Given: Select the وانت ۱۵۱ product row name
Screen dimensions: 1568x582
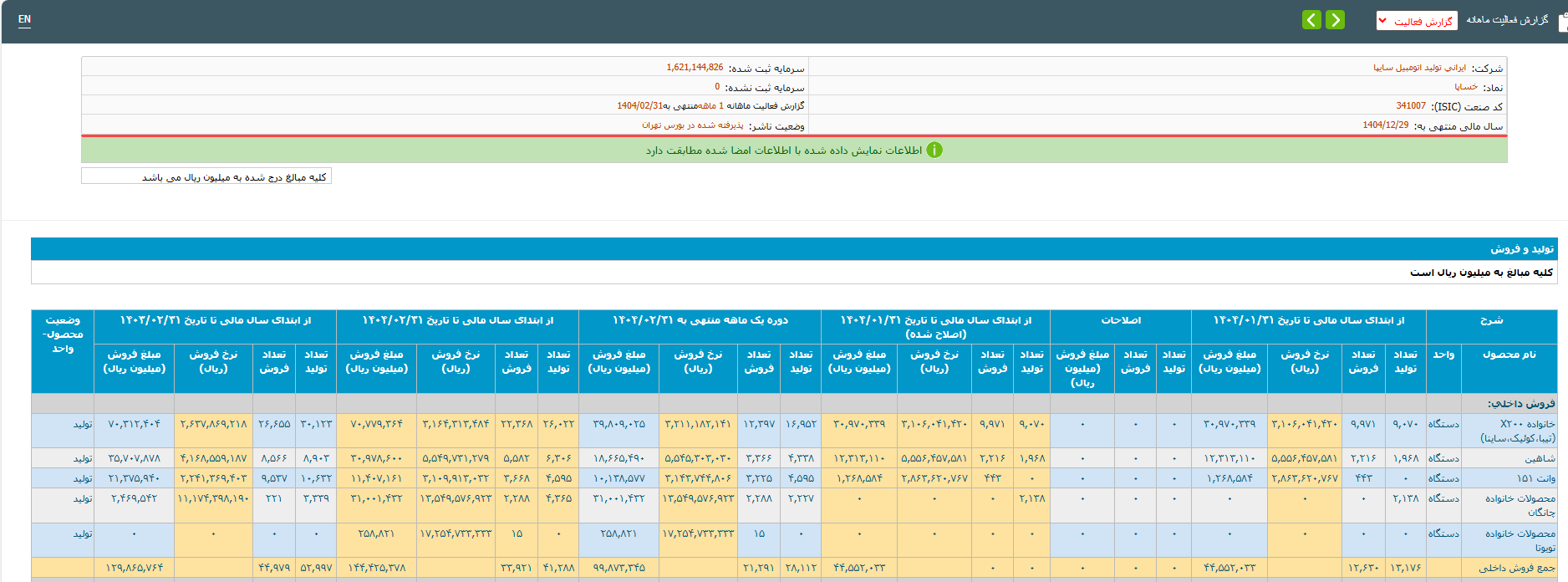Looking at the screenshot, I should (x=1536, y=478).
